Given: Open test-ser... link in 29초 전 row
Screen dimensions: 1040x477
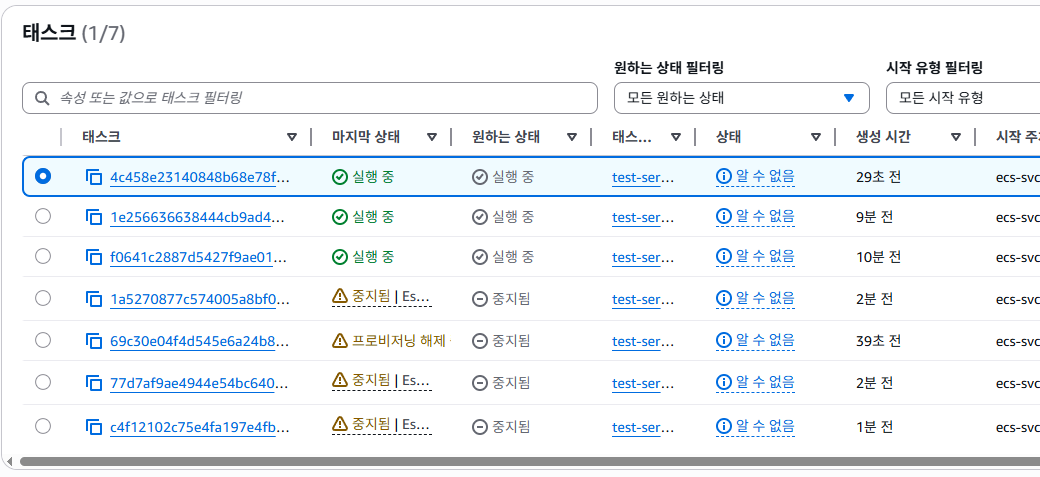Looking at the screenshot, I should 643,177.
